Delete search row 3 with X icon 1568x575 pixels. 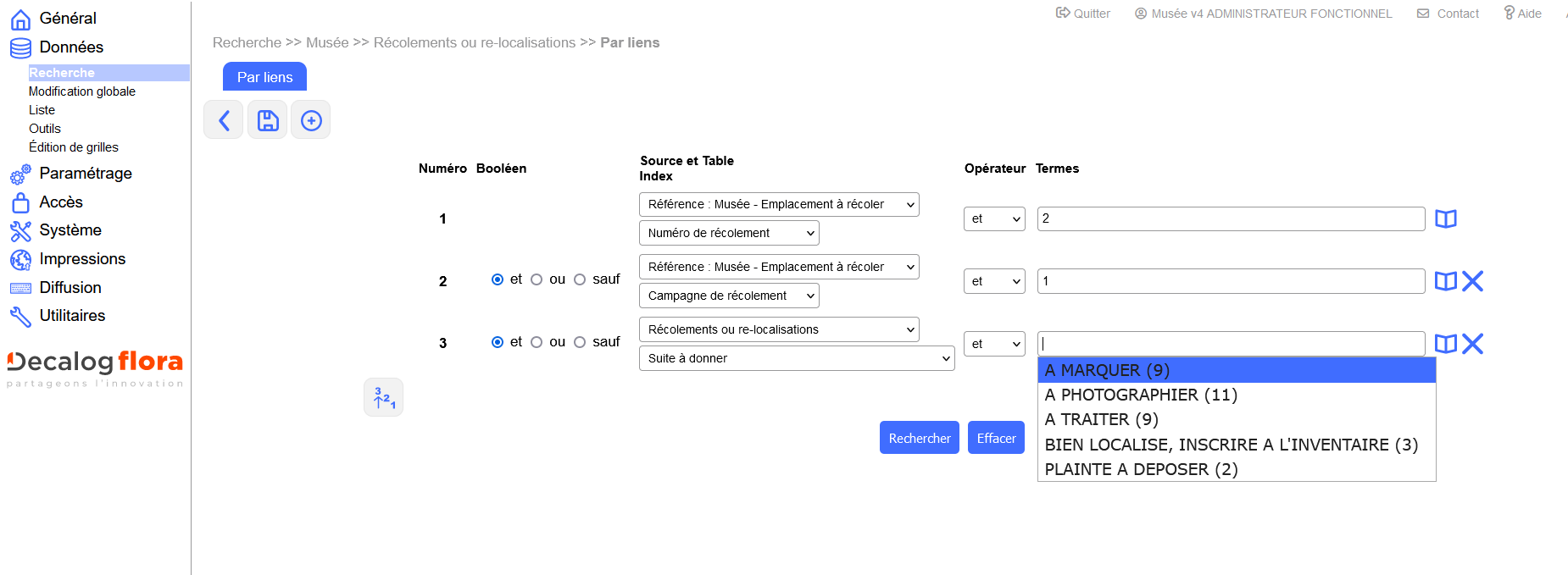pyautogui.click(x=1473, y=344)
